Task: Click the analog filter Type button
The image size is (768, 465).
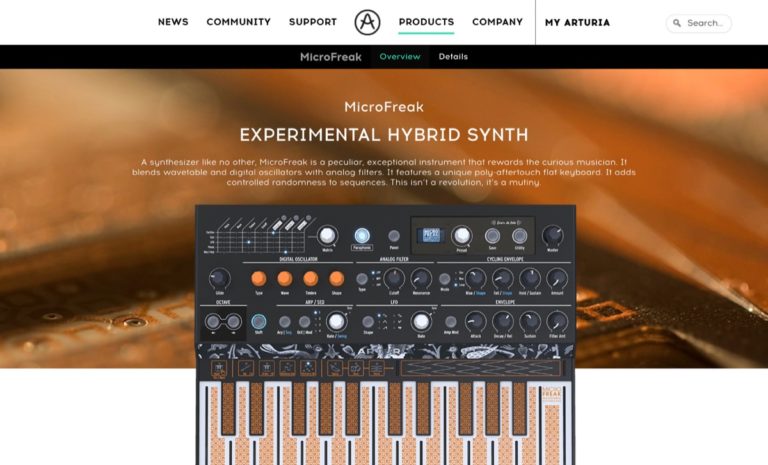Action: 362,279
